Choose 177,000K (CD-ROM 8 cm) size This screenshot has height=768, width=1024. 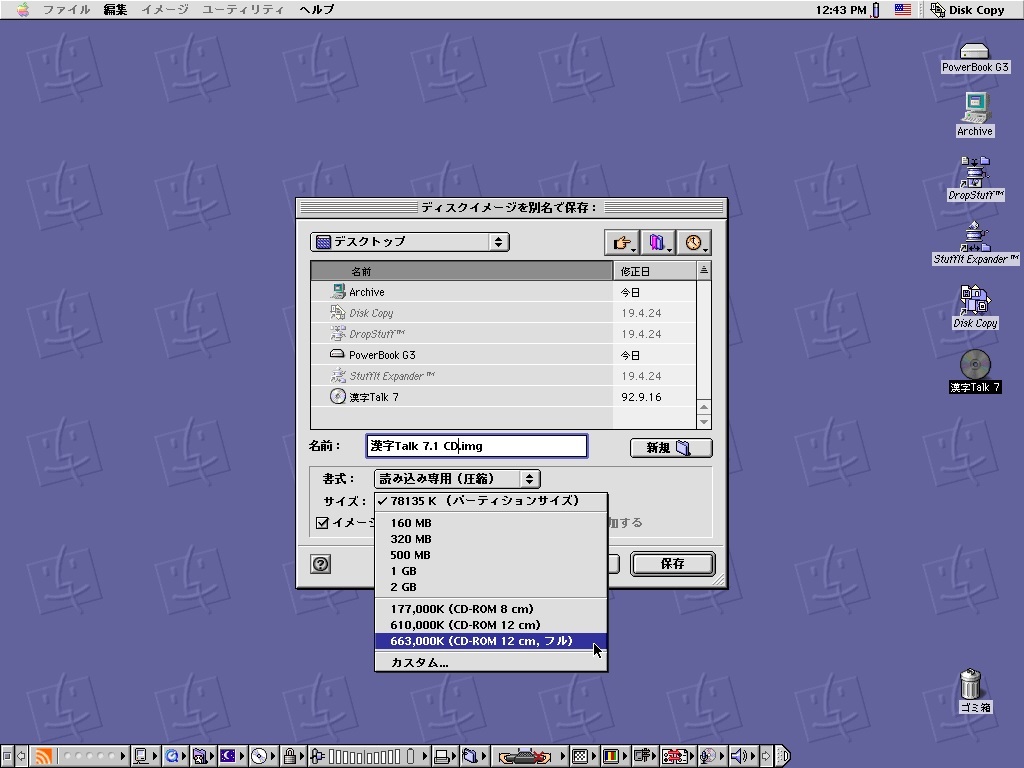[x=491, y=609]
